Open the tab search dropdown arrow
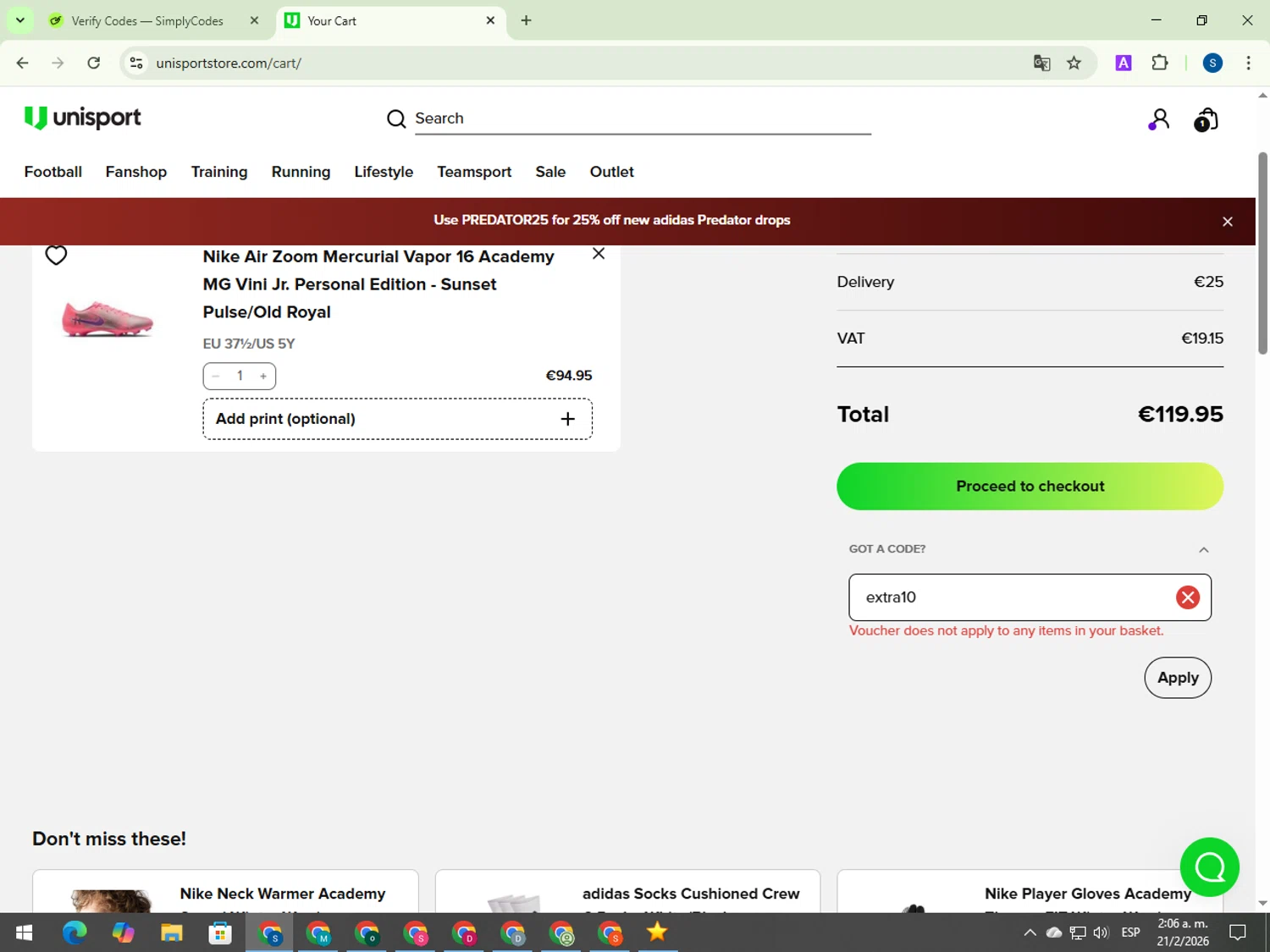This screenshot has width=1270, height=952. [x=20, y=20]
